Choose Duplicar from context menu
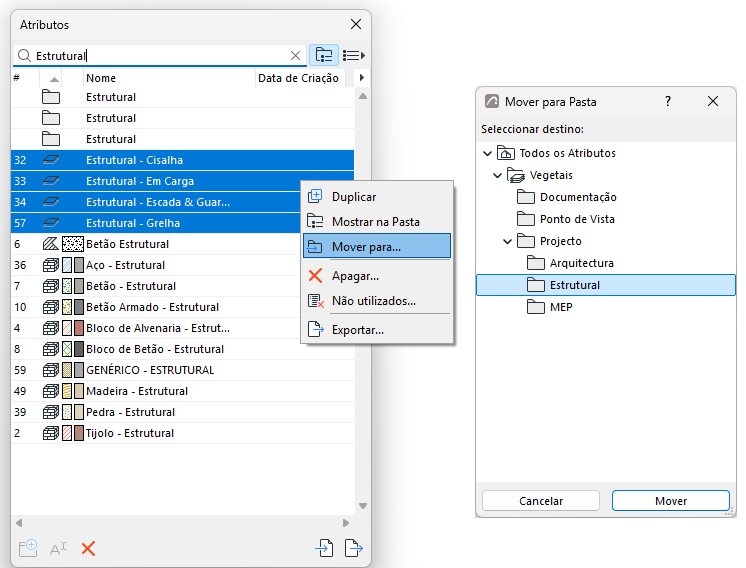The width and height of the screenshot is (746, 568). pos(377,196)
